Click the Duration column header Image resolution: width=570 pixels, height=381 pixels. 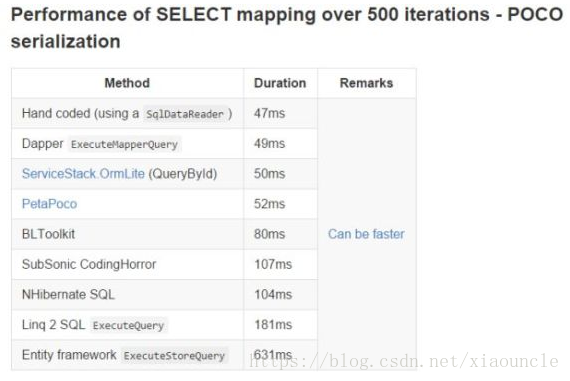(280, 83)
